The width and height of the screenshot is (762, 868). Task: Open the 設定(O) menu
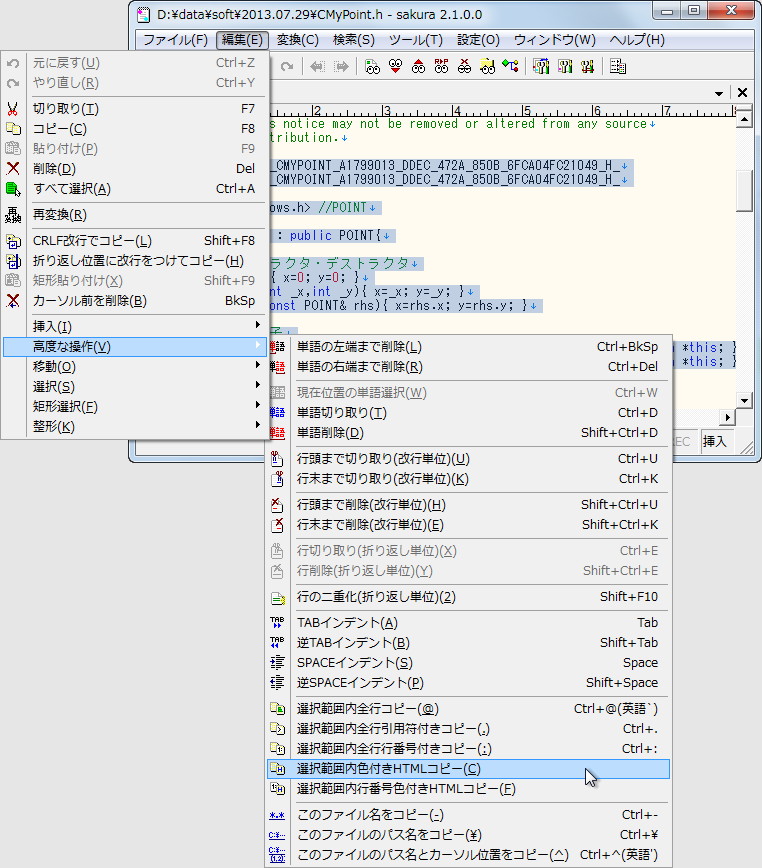(478, 40)
